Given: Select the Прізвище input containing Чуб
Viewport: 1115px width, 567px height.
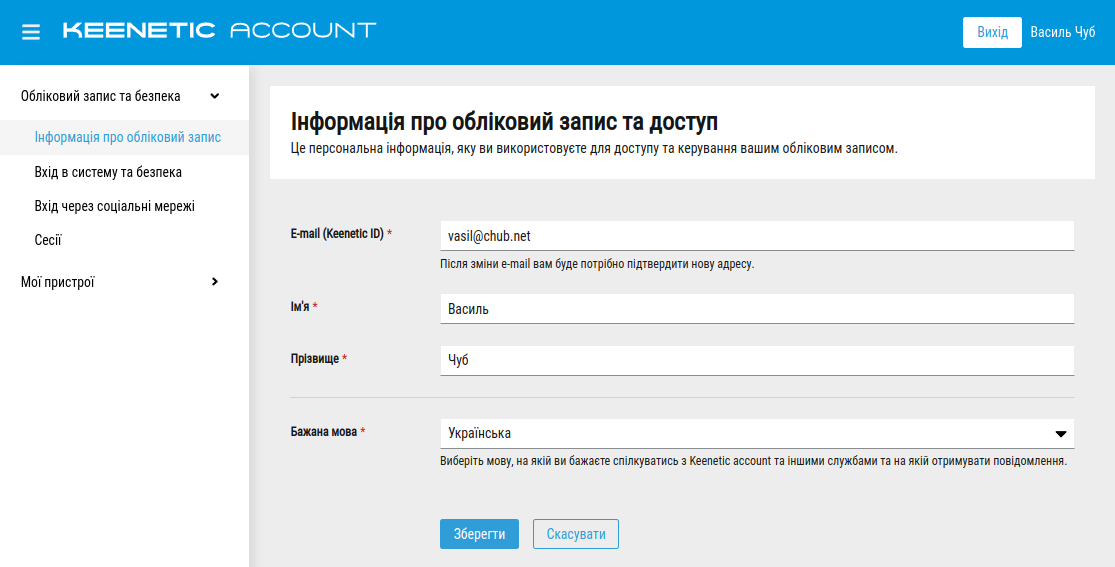Looking at the screenshot, I should tap(756, 360).
